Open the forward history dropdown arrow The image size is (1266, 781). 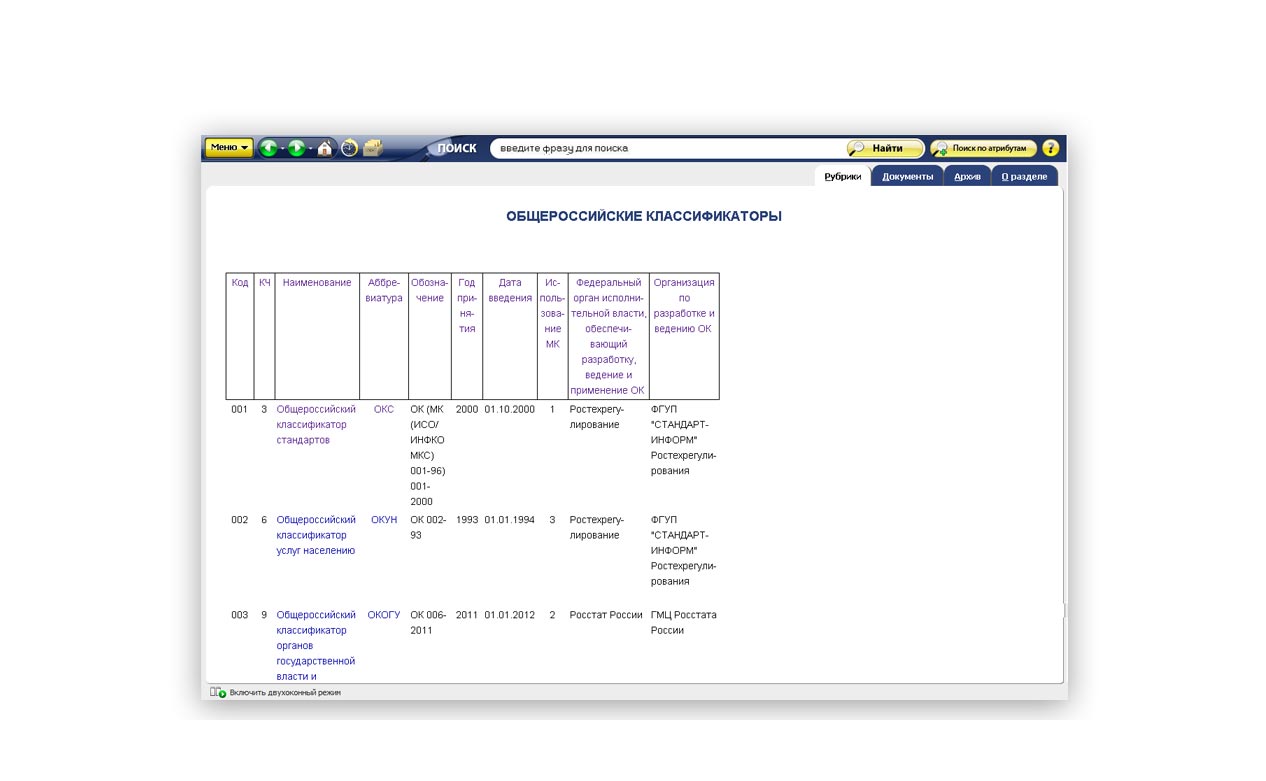(310, 149)
